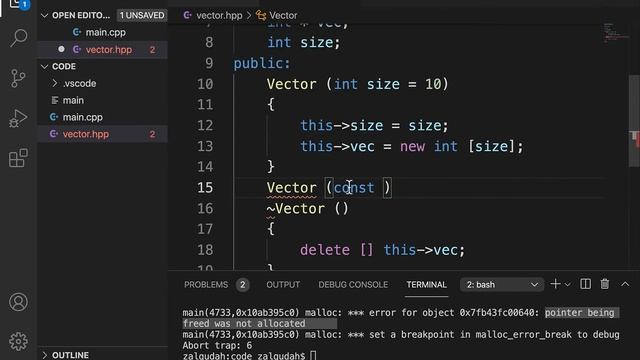640x360 pixels.
Task: Click 'Abort trap: 6' terminal line
Action: 217,346
